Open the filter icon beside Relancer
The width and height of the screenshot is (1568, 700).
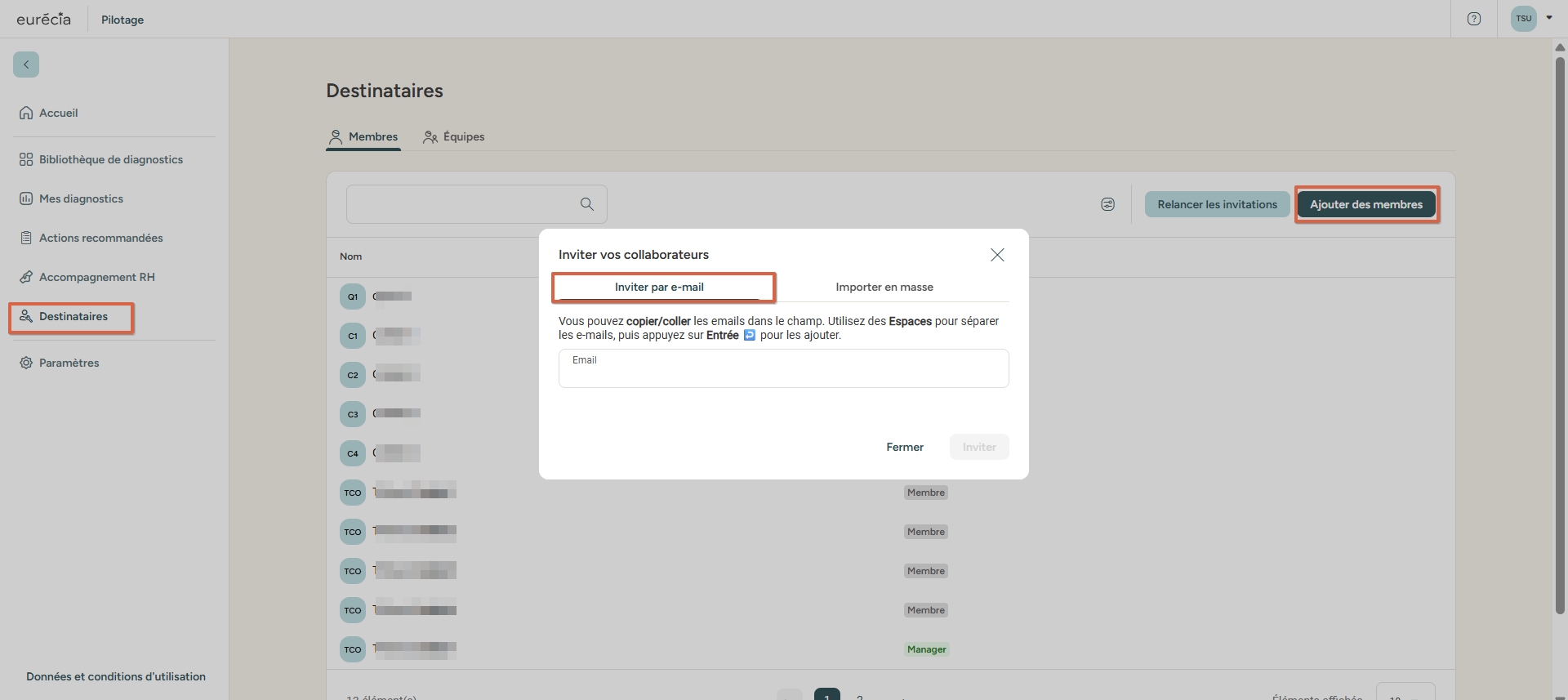(1107, 204)
